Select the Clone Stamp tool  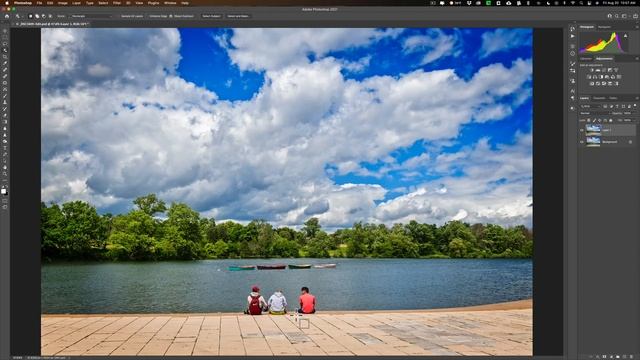pos(6,102)
